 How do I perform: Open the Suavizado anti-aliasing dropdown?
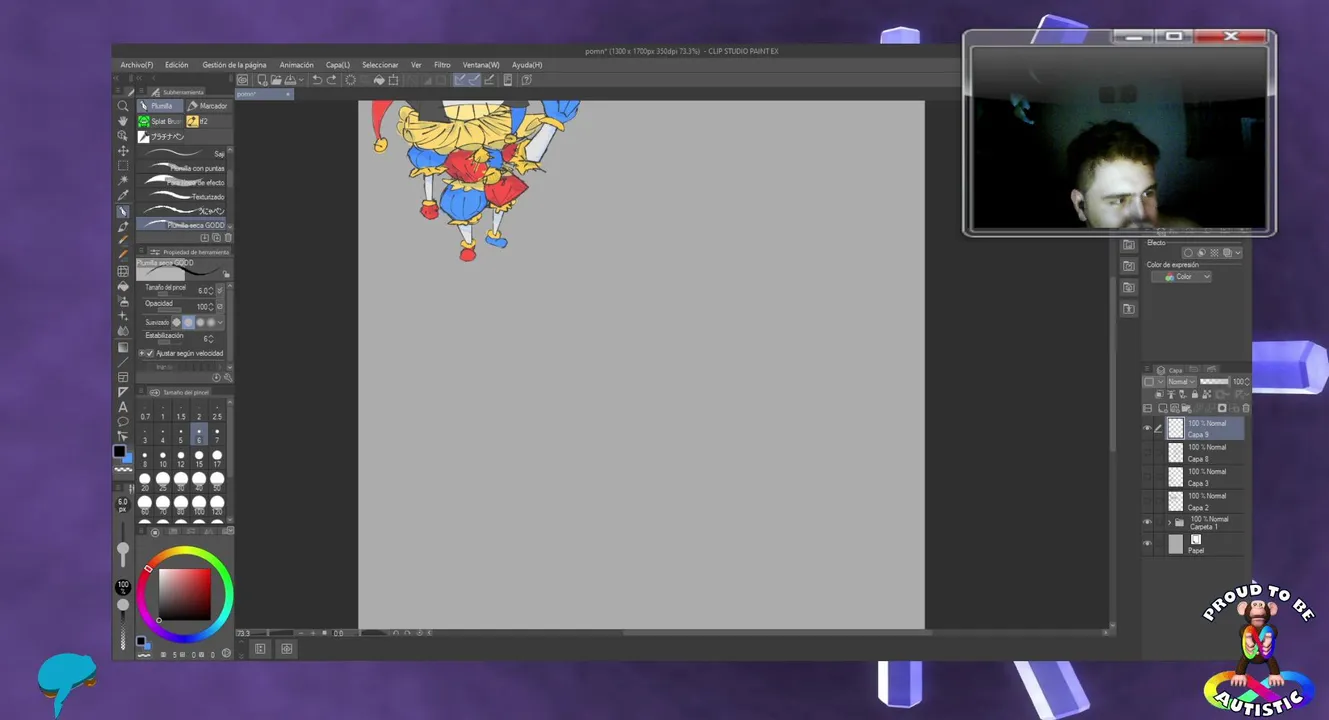(220, 322)
